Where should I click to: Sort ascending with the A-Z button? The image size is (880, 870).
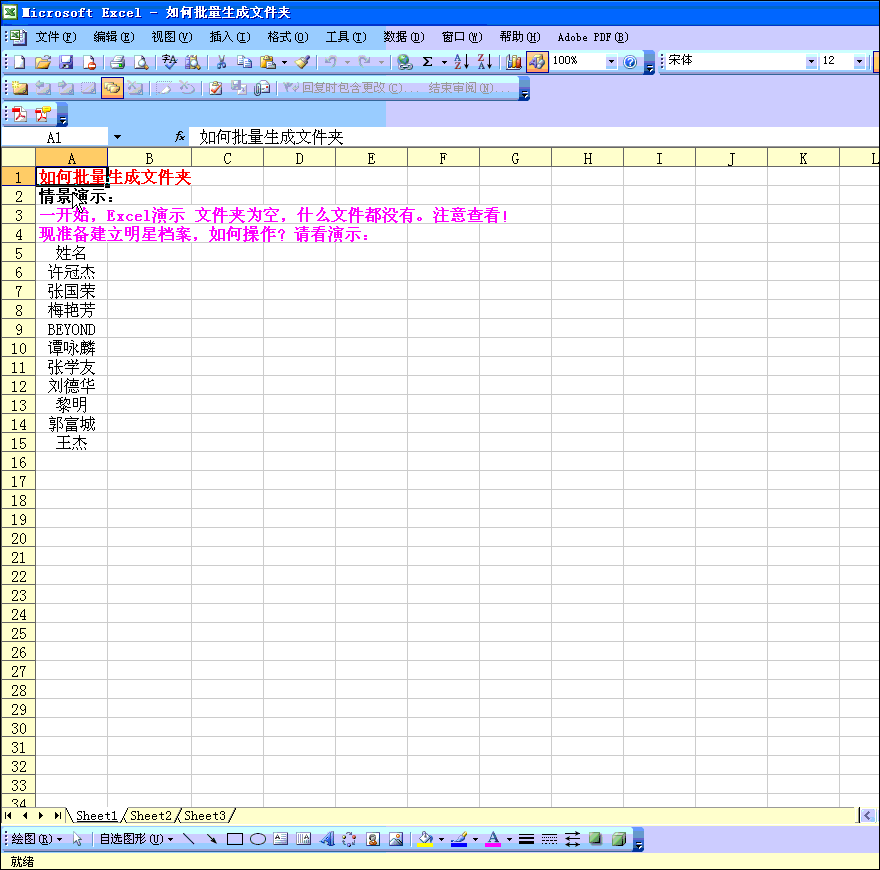coord(461,62)
